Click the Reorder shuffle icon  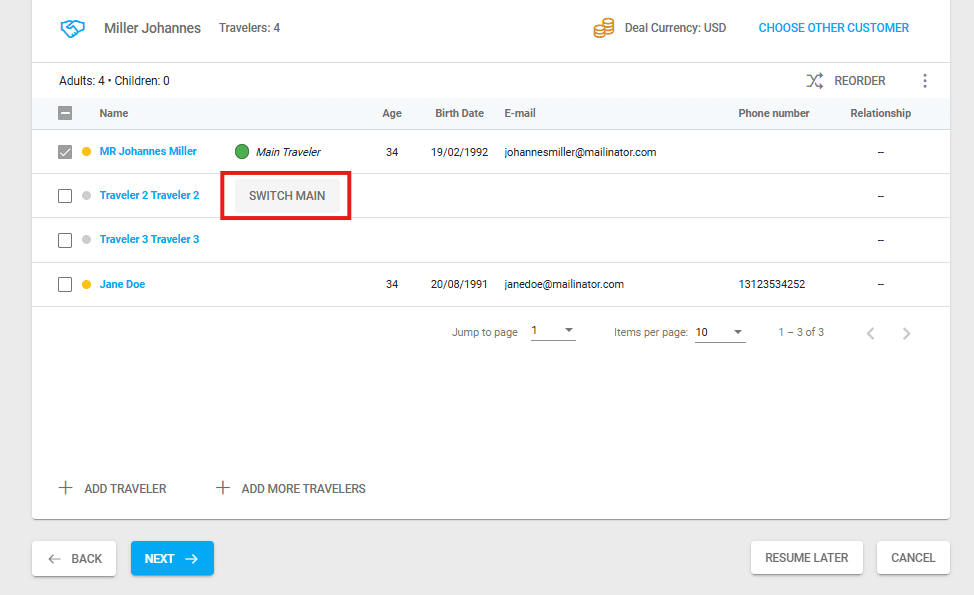click(x=814, y=81)
